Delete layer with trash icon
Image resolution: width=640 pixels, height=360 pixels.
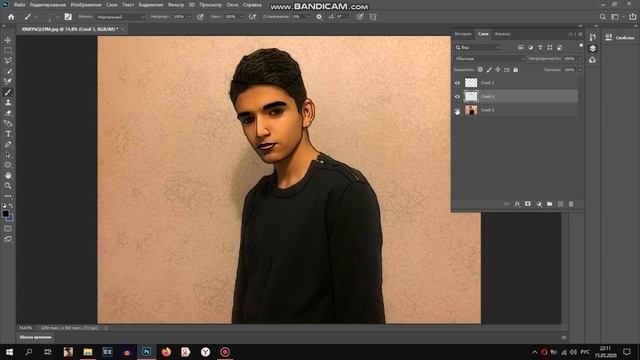571,204
